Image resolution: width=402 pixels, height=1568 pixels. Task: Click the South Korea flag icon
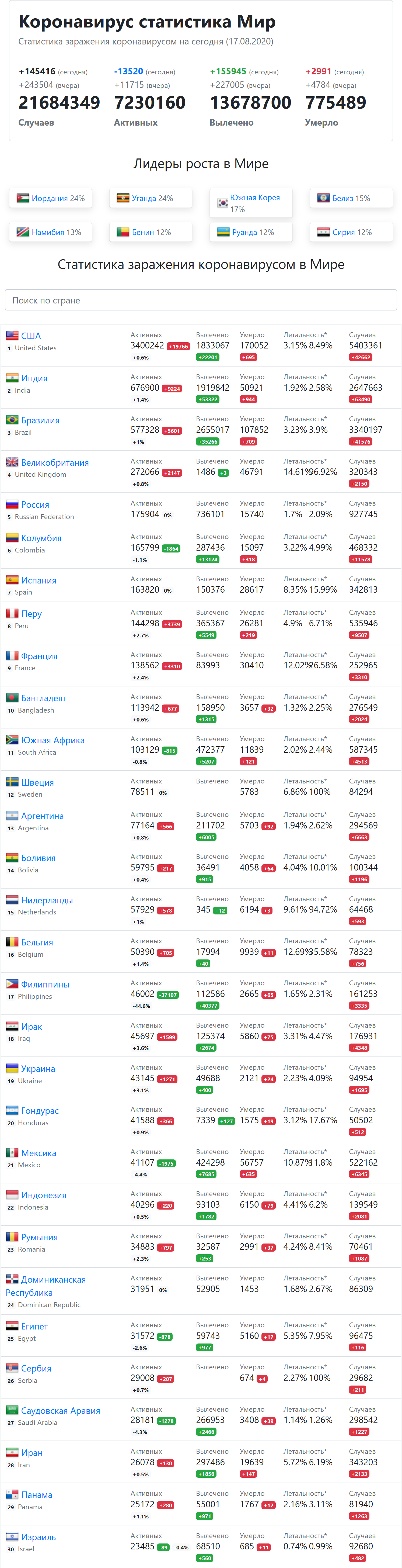point(223,203)
